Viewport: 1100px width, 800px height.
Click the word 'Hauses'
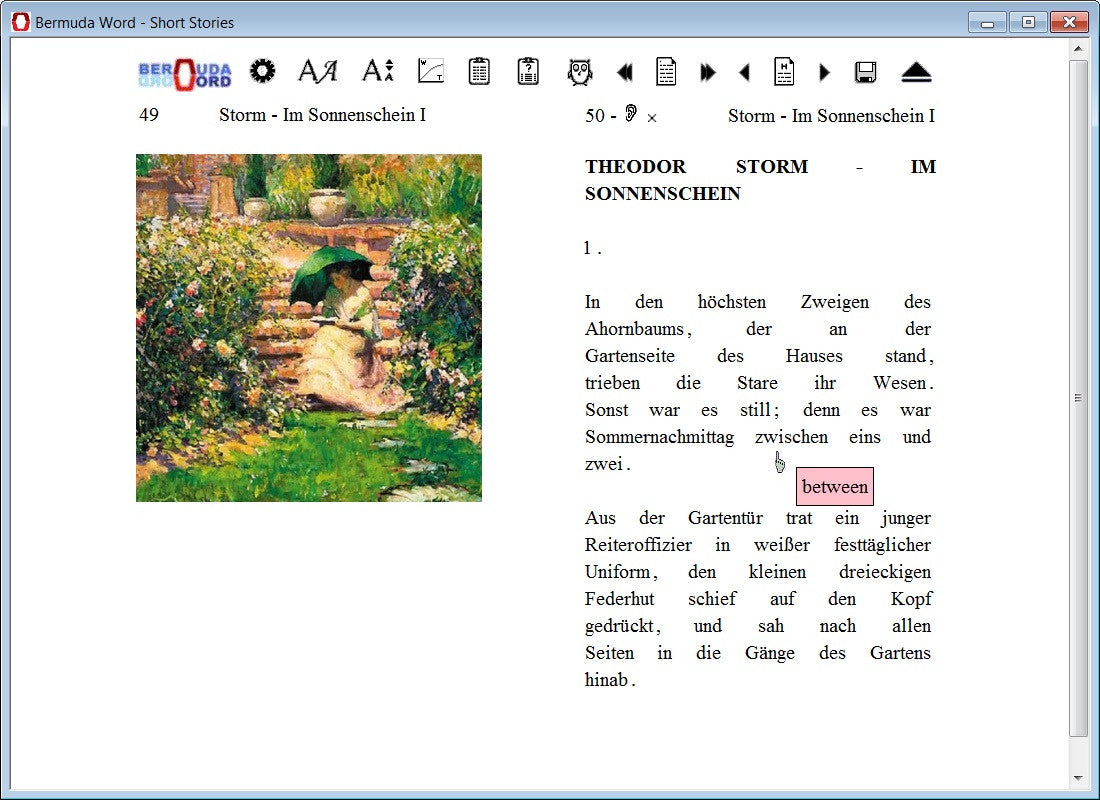[x=814, y=356]
